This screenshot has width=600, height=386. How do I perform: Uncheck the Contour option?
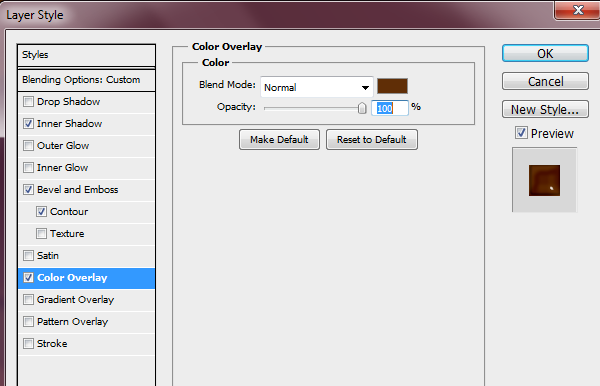coord(41,212)
